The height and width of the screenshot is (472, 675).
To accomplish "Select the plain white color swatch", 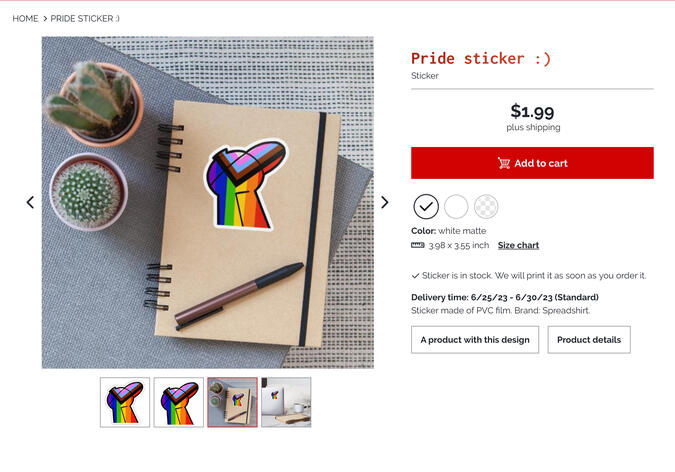I will 456,206.
